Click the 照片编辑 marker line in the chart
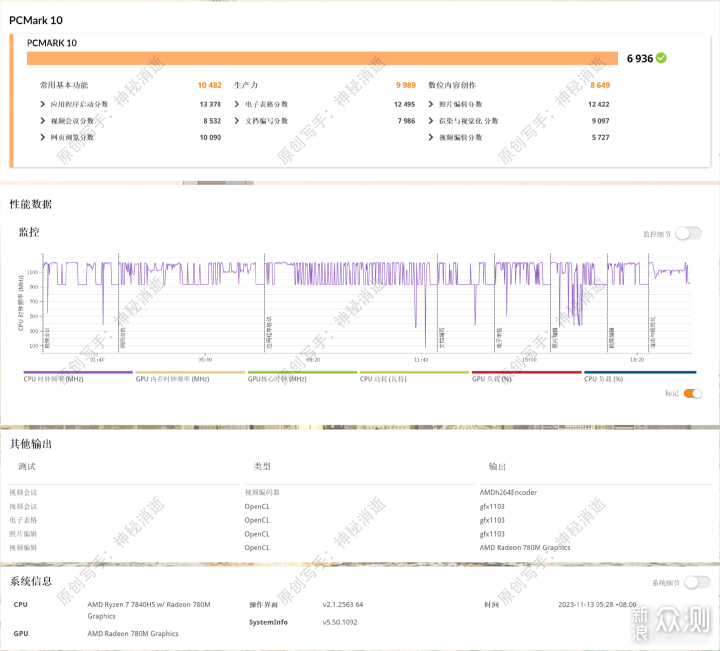 point(551,303)
